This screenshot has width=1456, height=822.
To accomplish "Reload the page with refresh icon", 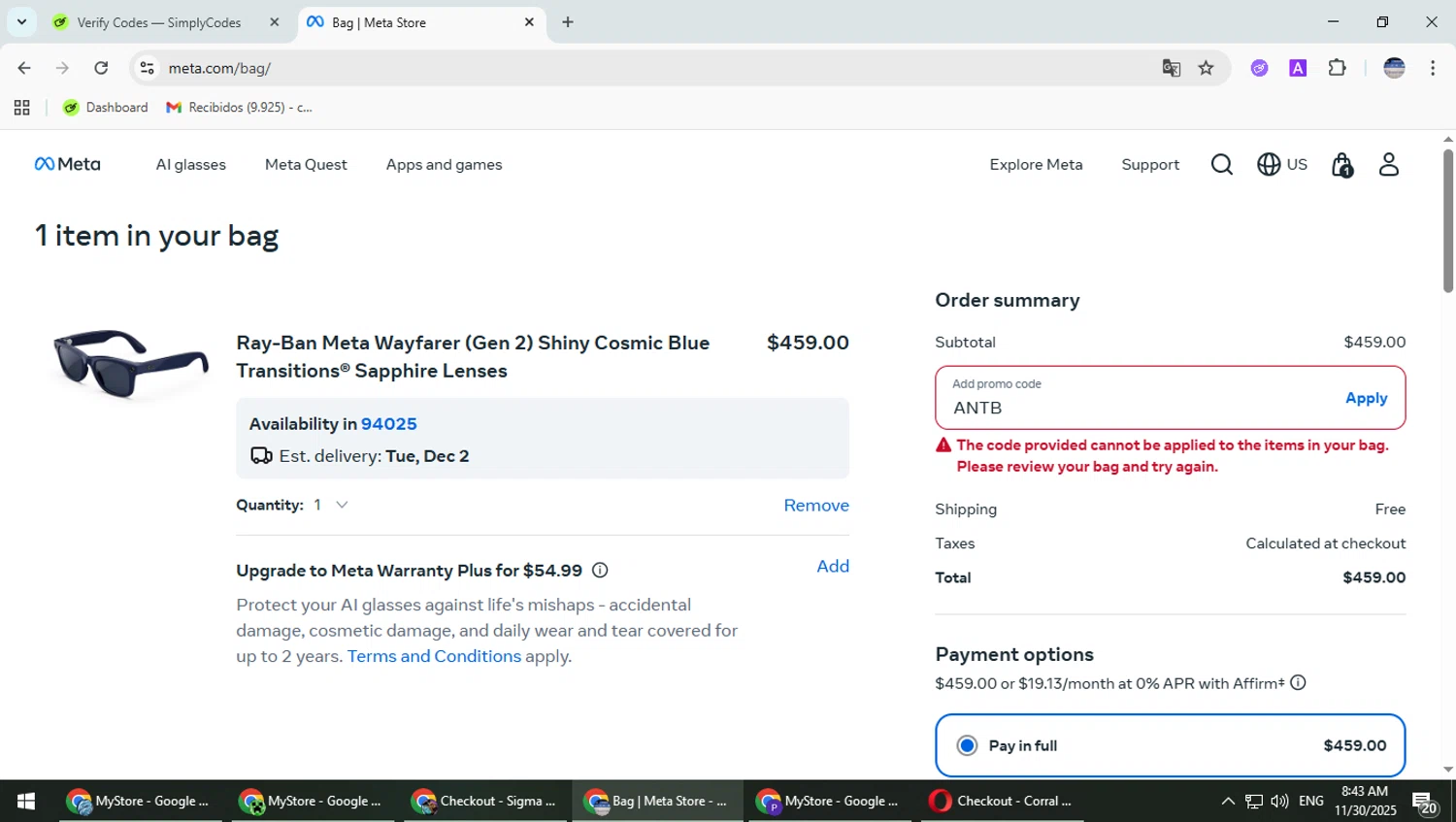I will 101,68.
